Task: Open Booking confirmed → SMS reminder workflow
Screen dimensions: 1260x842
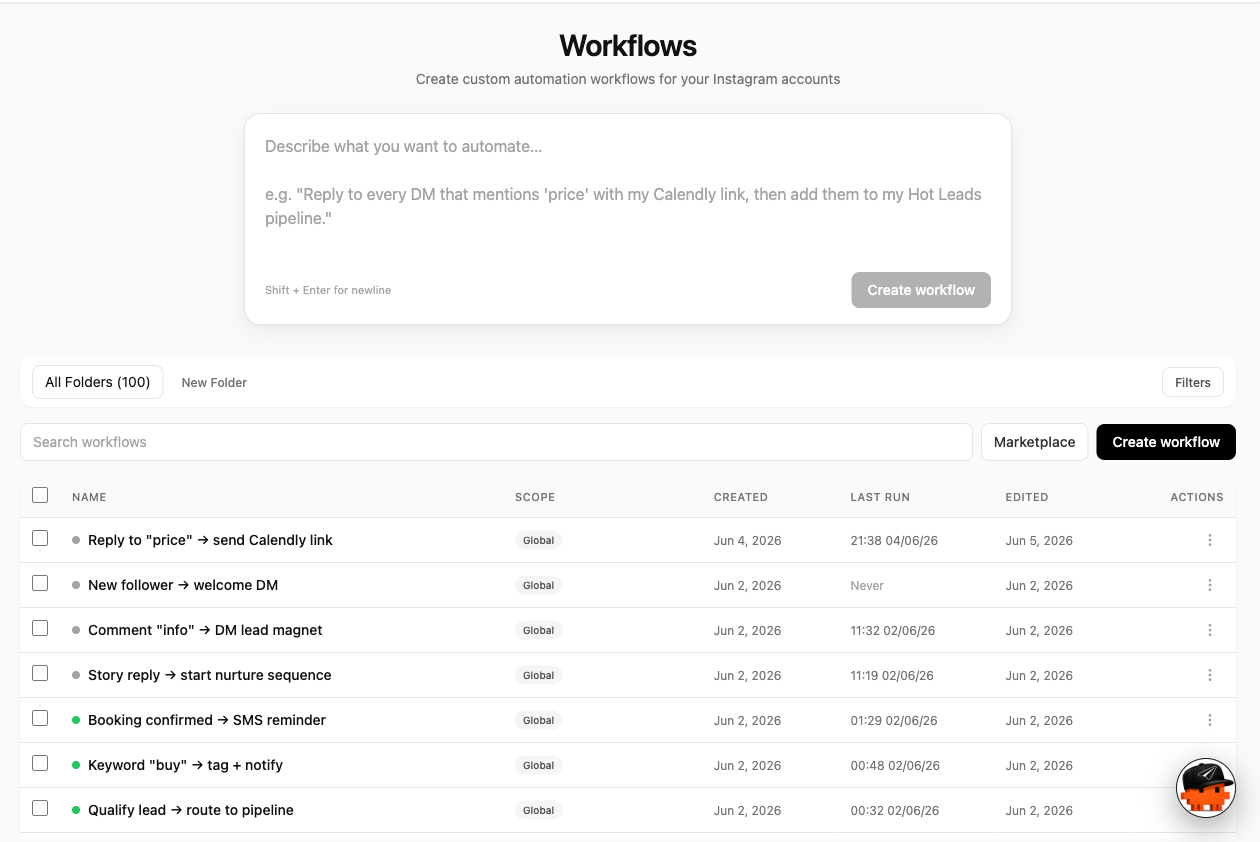Action: pyautogui.click(x=207, y=720)
